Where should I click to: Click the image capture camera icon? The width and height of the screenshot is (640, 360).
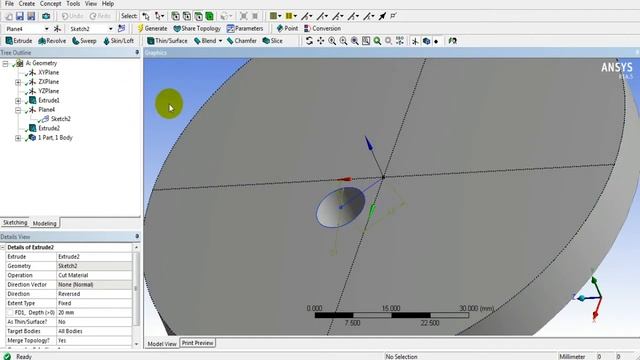46,16
